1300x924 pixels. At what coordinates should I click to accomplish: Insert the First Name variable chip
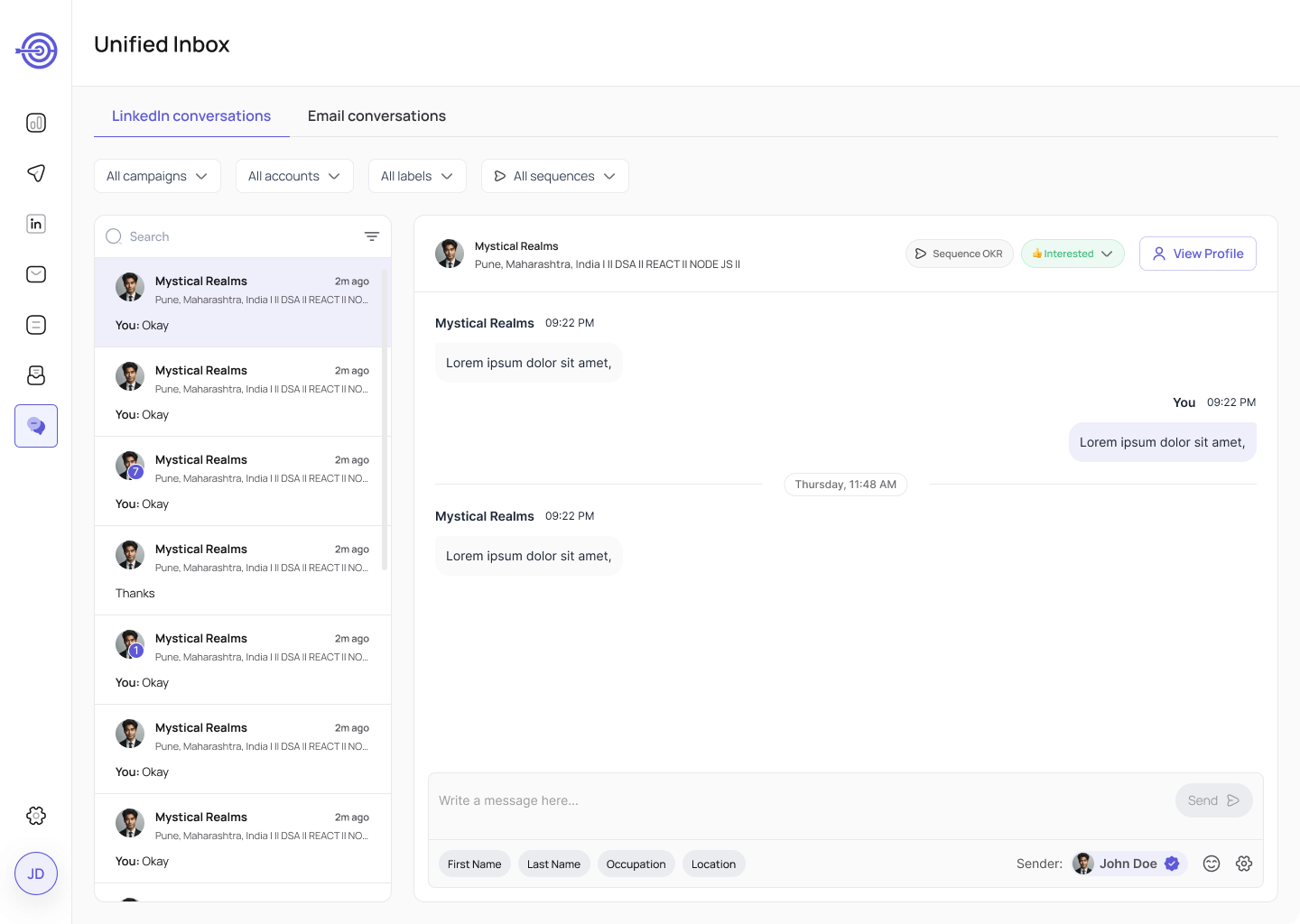pyautogui.click(x=474, y=864)
